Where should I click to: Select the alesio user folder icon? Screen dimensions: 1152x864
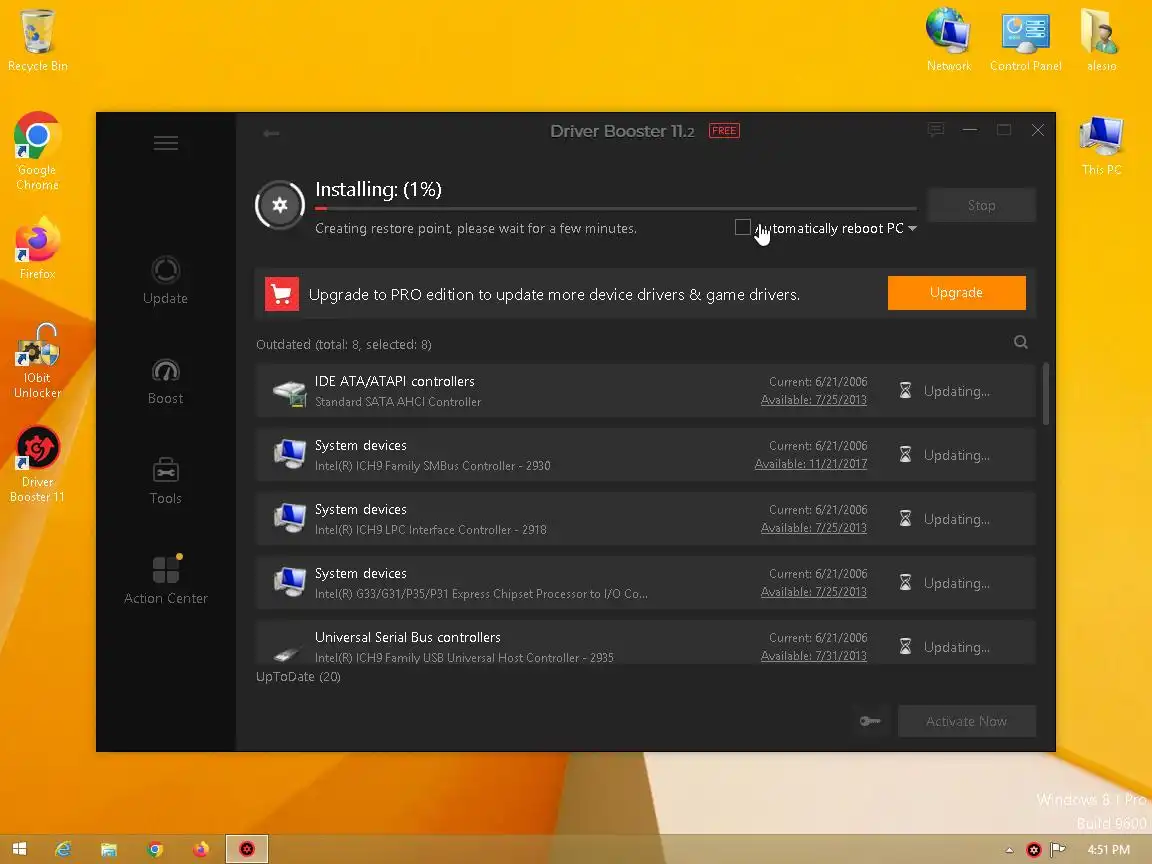click(1101, 40)
